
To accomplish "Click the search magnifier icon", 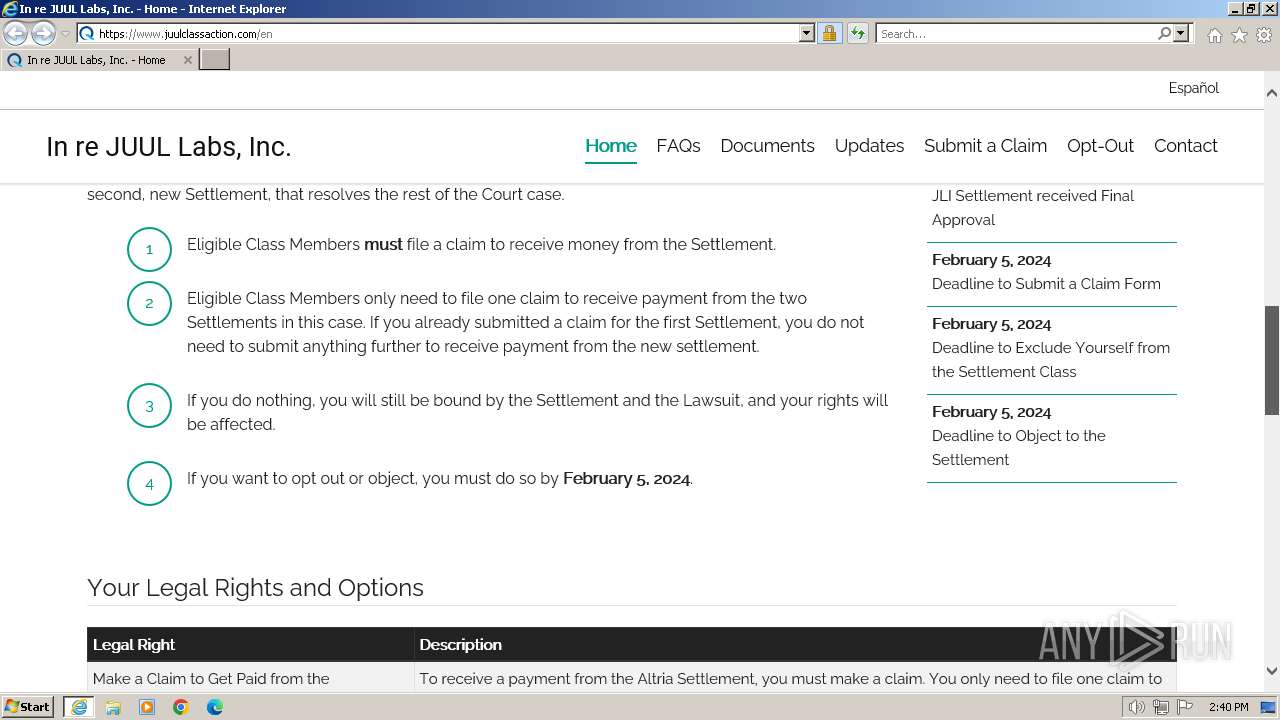I will tap(1164, 33).
